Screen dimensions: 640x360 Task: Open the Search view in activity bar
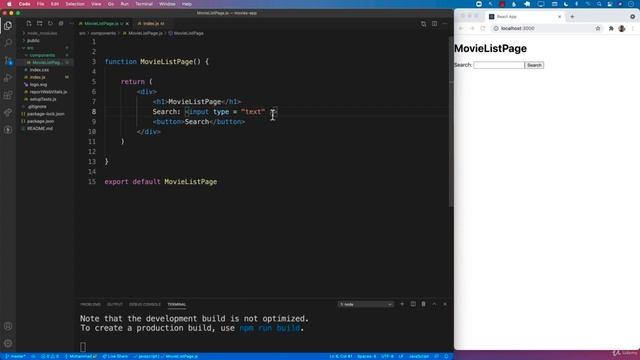coord(8,42)
